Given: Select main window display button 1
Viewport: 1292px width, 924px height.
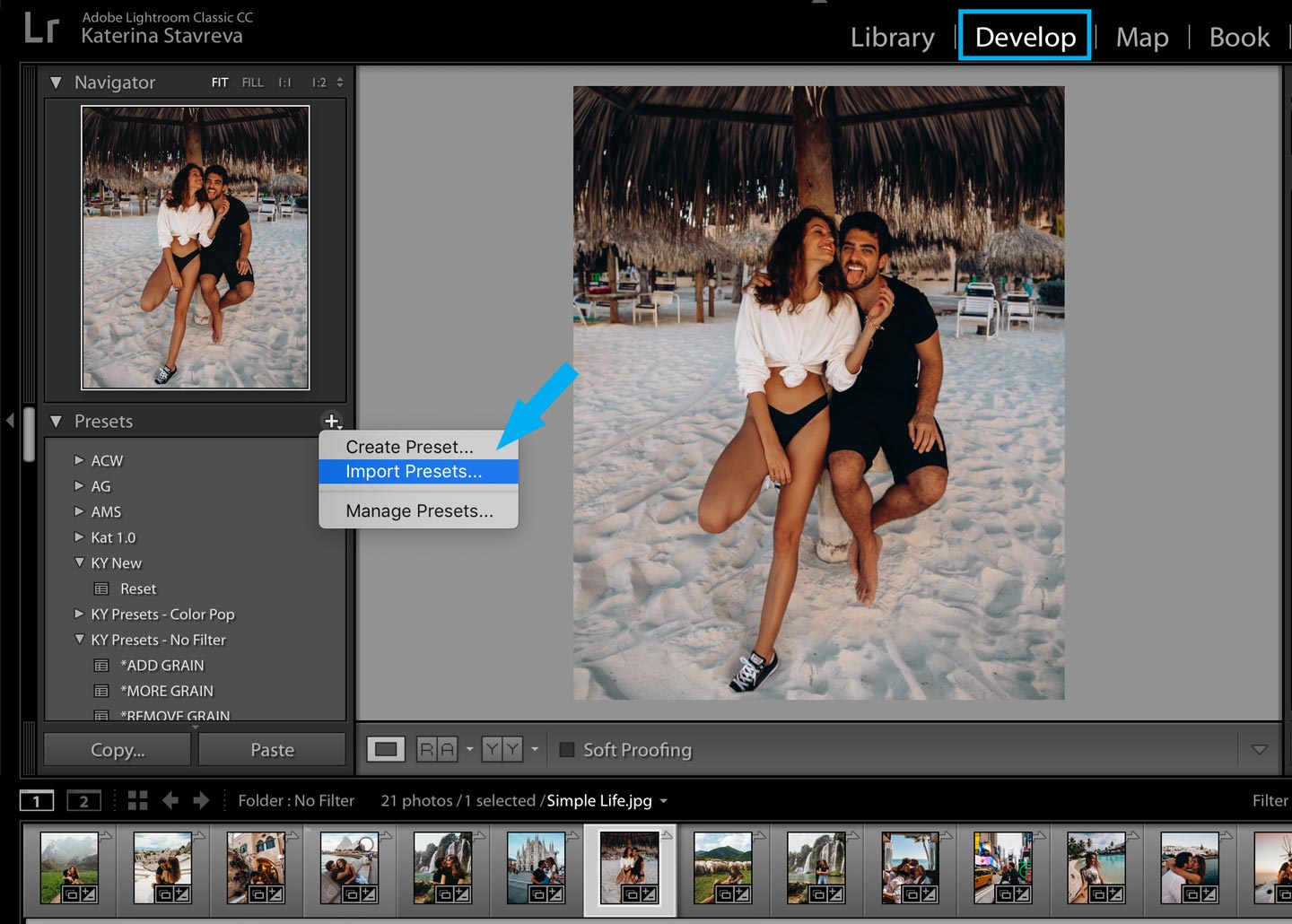Looking at the screenshot, I should [37, 800].
